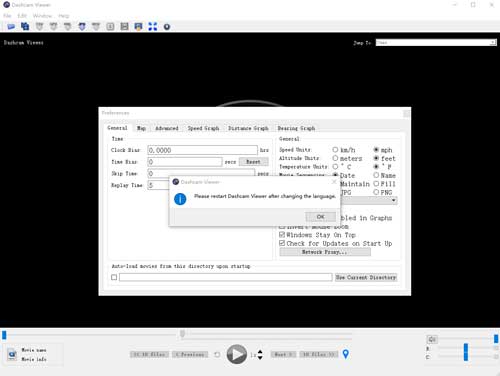500x376 pixels.
Task: Click the save picture toolbar icon
Action: [x=138, y=26]
